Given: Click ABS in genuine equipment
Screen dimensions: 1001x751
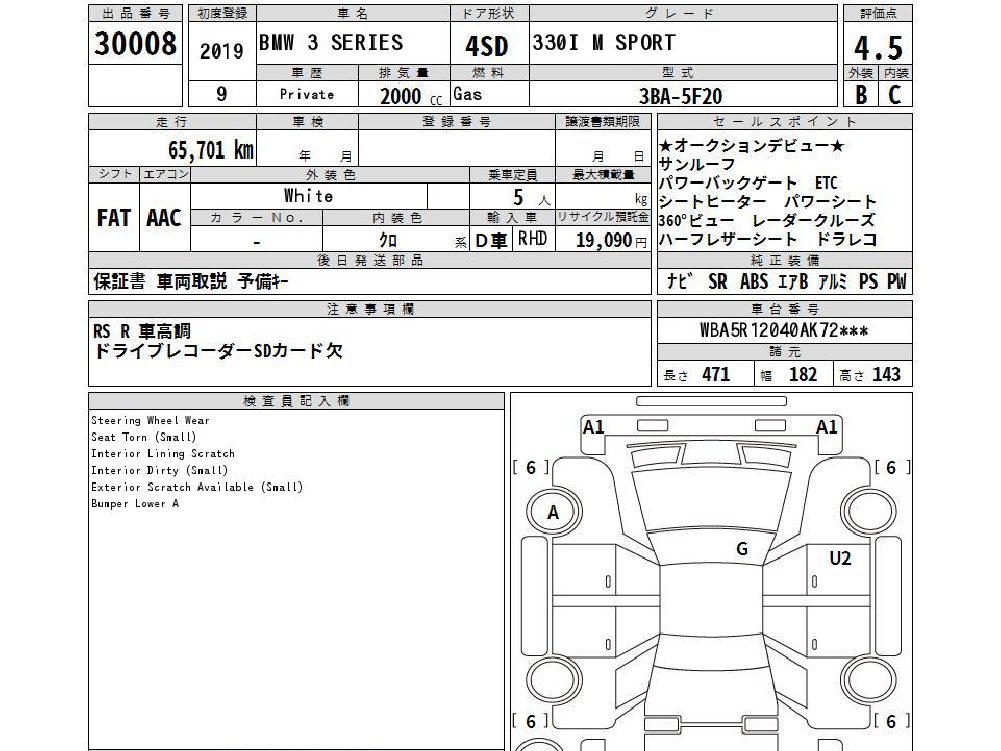Looking at the screenshot, I should pos(755,282).
